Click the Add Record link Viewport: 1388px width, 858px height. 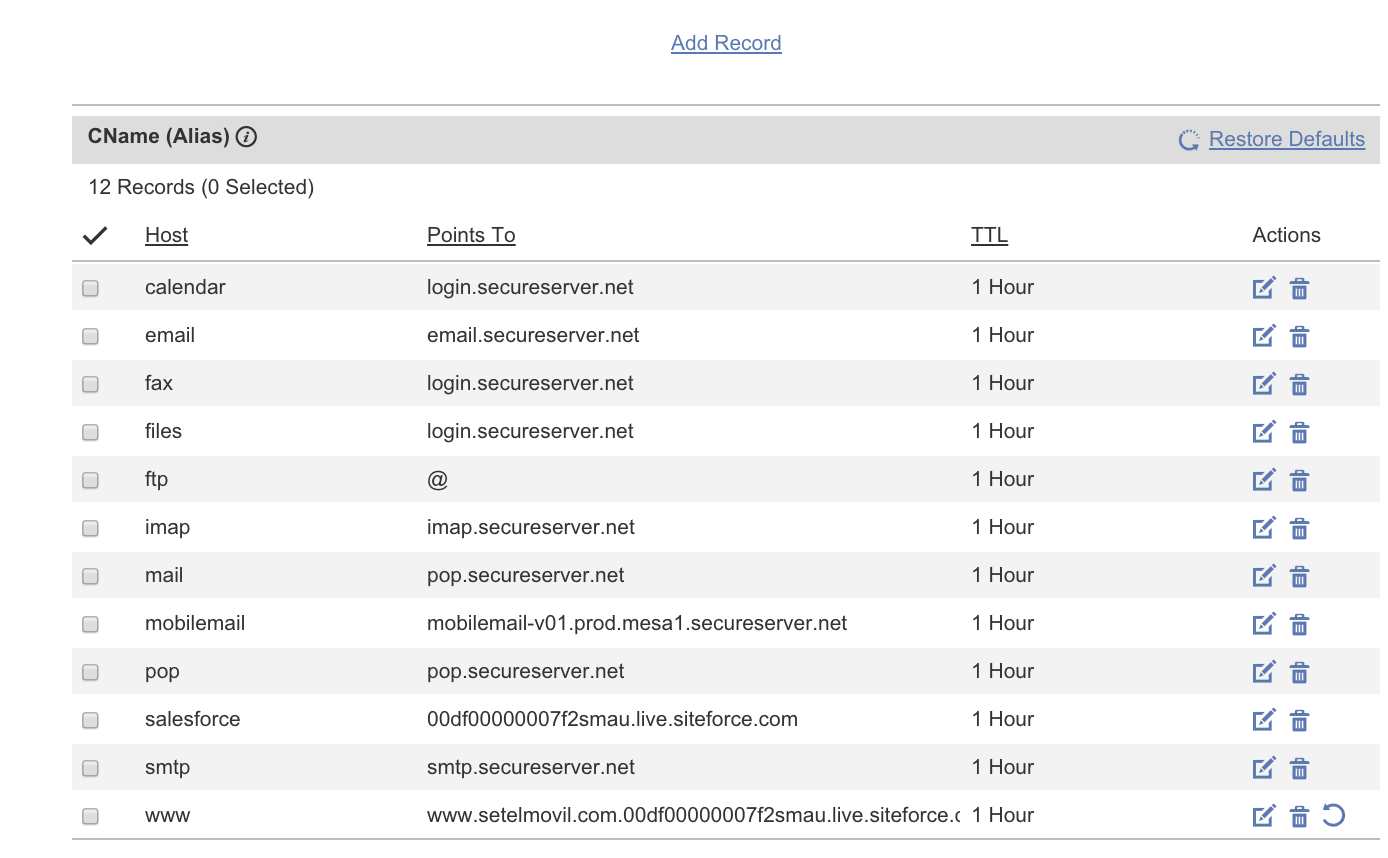pos(726,43)
